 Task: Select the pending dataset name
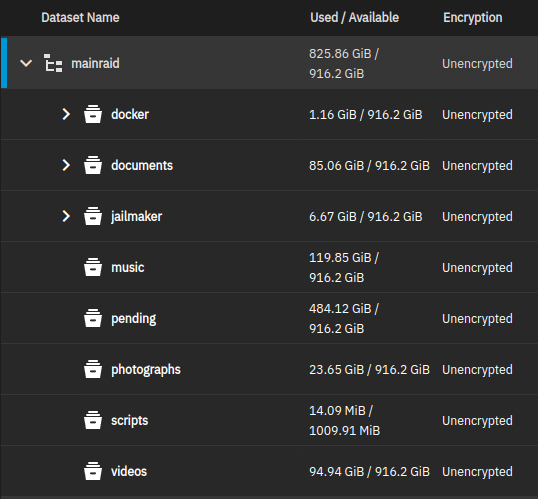pos(133,319)
